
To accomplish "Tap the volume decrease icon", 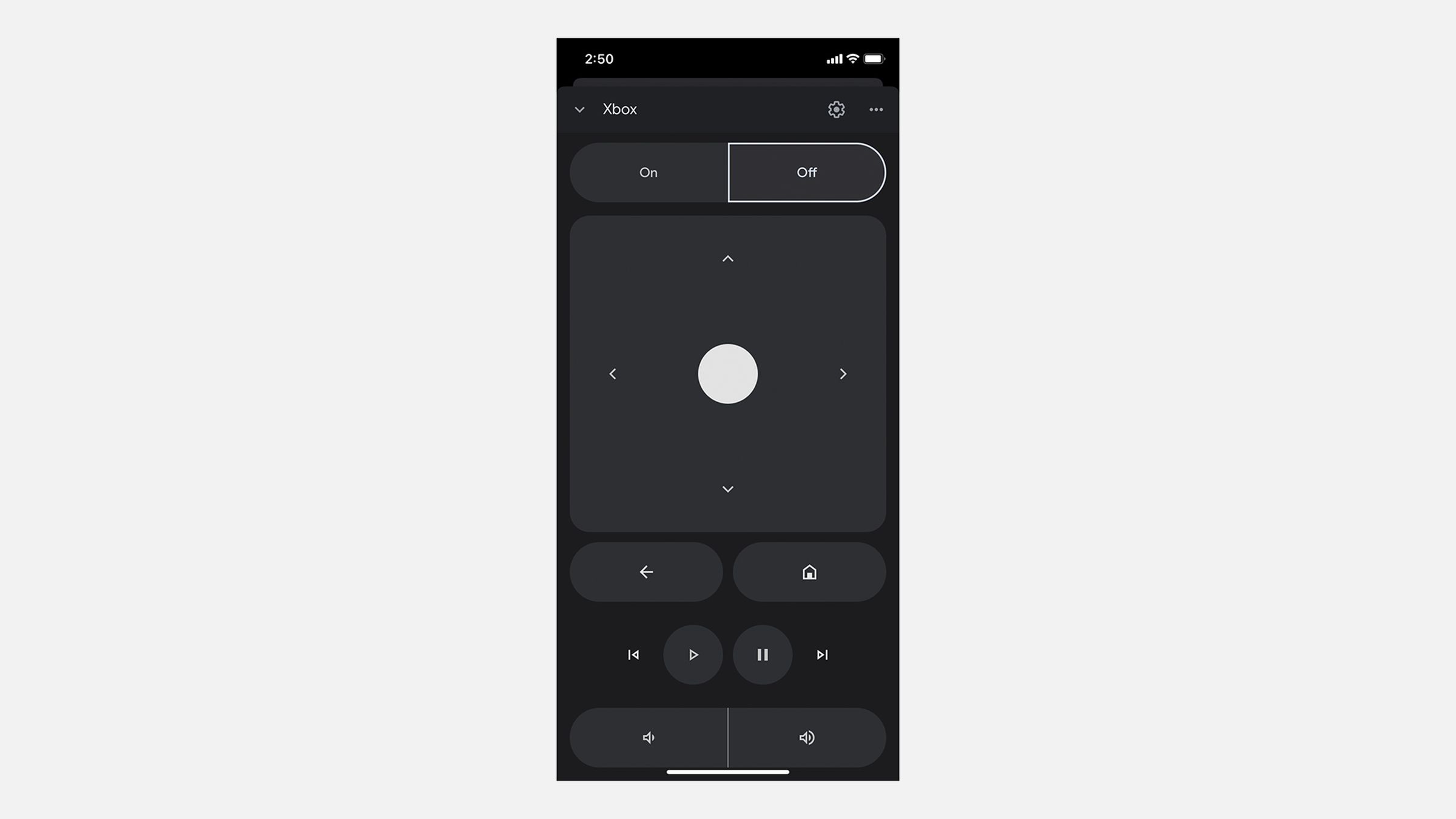I will pos(648,737).
